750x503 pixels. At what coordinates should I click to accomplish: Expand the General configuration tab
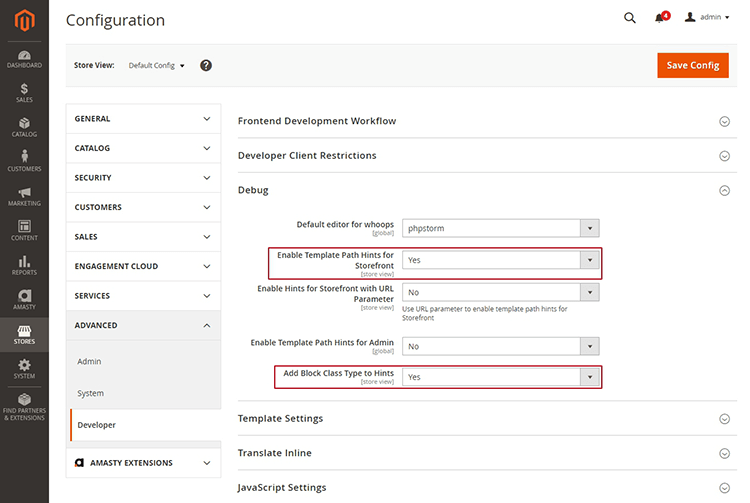(x=142, y=119)
